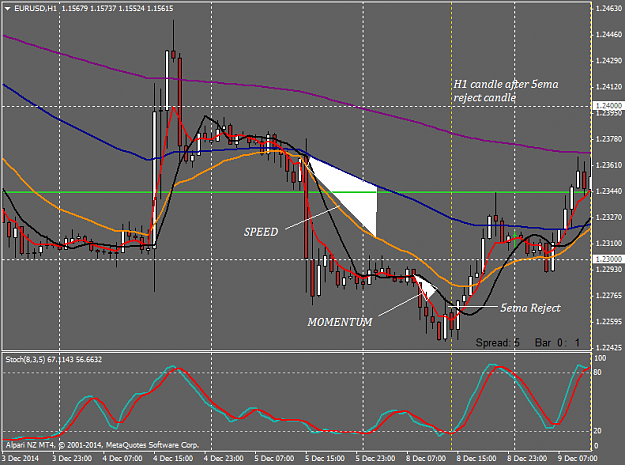
Task: Click the 1.23440 price axis label
Action: (608, 191)
